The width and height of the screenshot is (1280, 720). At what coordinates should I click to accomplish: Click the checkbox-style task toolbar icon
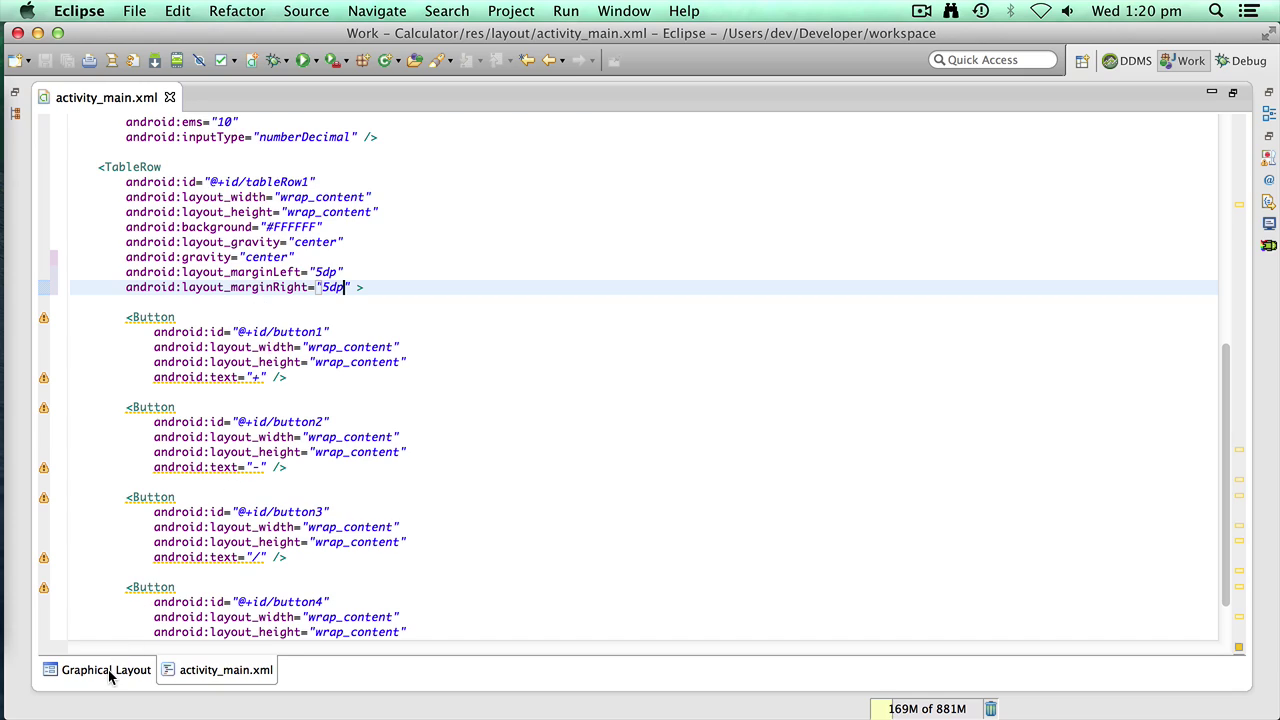point(221,60)
